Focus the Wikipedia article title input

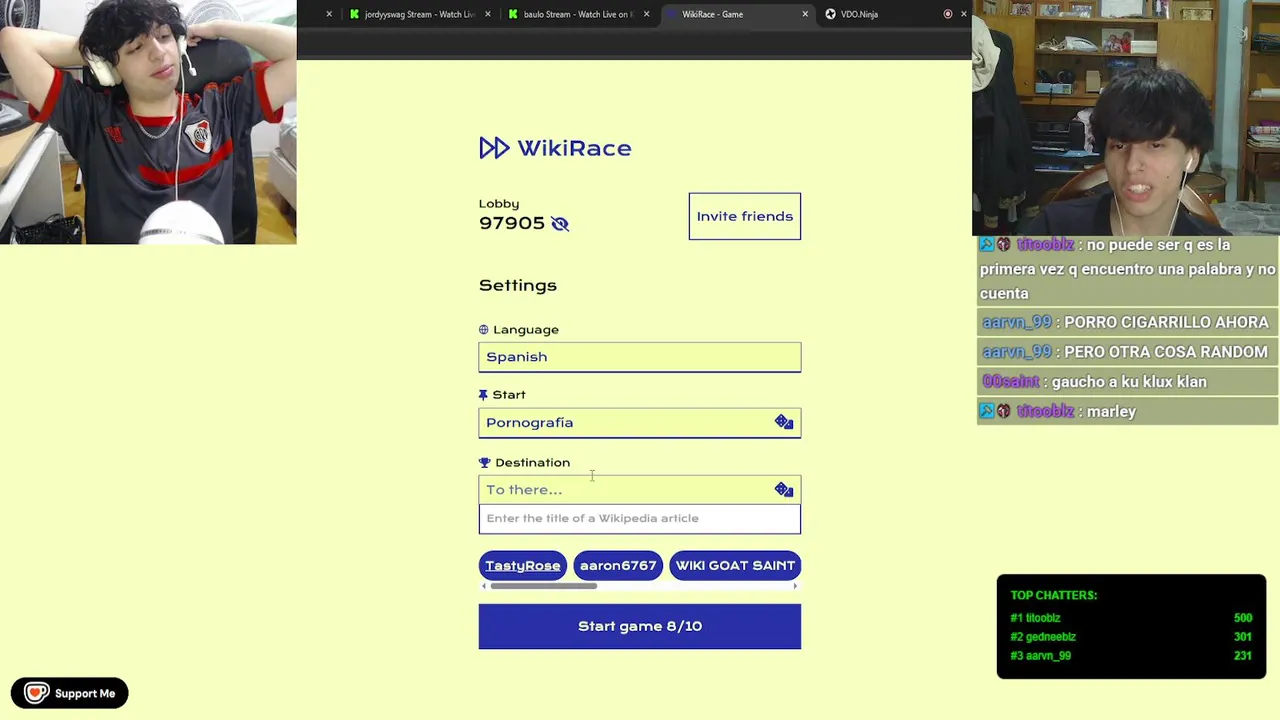click(640, 518)
